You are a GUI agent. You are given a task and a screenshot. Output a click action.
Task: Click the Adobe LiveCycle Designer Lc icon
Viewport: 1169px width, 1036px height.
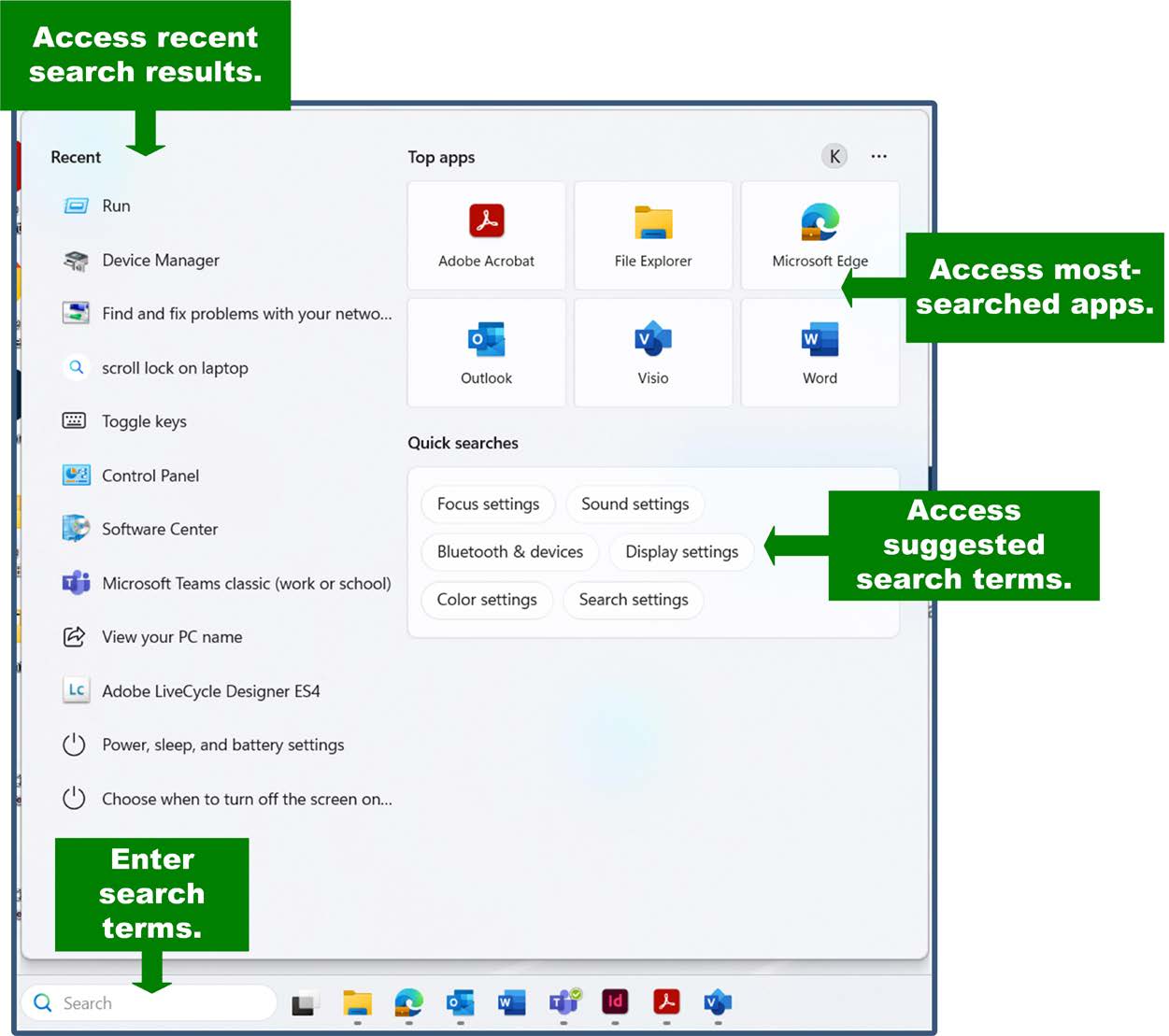(x=76, y=690)
